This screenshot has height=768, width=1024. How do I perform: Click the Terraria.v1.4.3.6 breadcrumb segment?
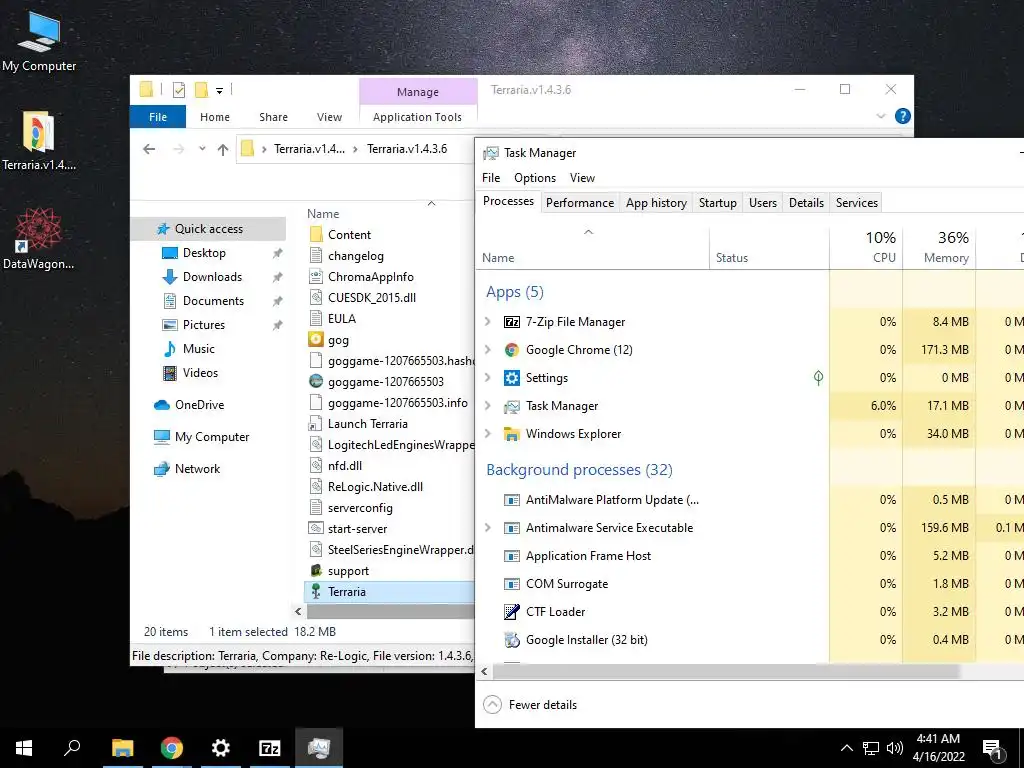407,149
